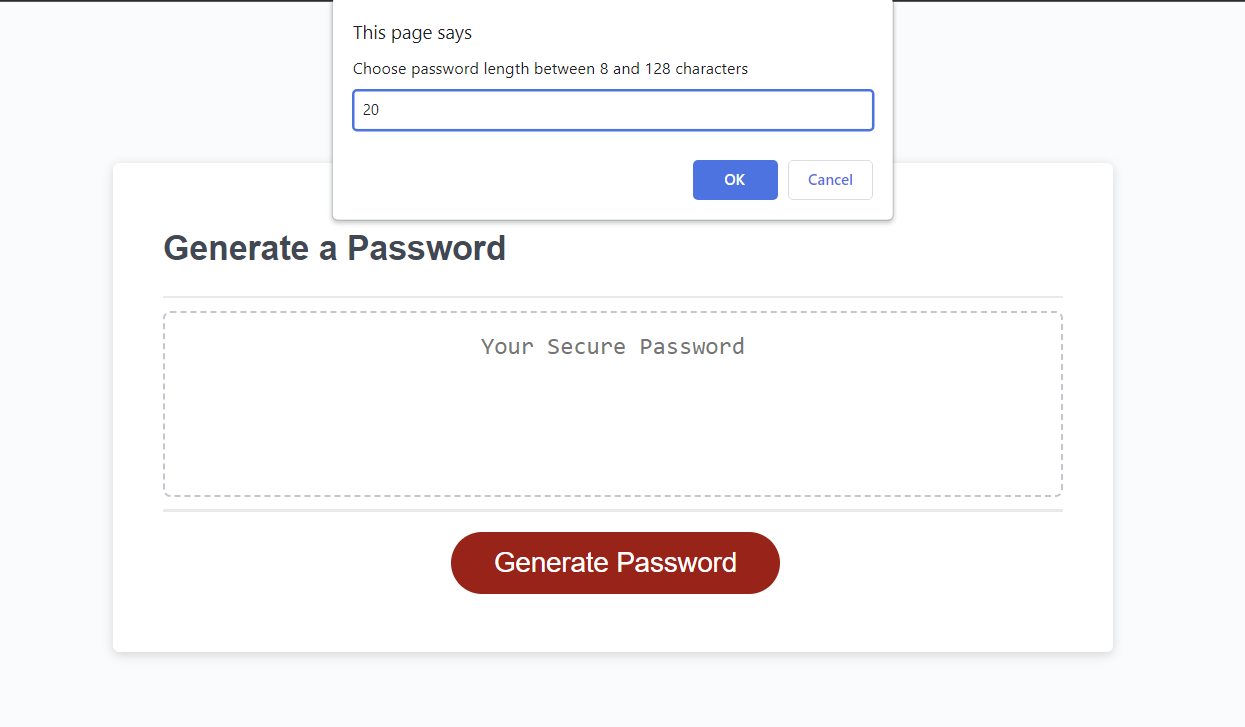Click the This page says dialog title

click(x=412, y=32)
